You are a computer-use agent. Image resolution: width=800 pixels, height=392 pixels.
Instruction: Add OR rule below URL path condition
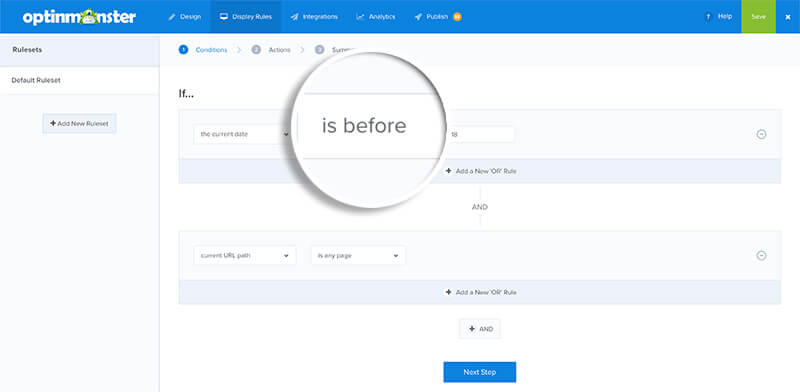coord(480,292)
